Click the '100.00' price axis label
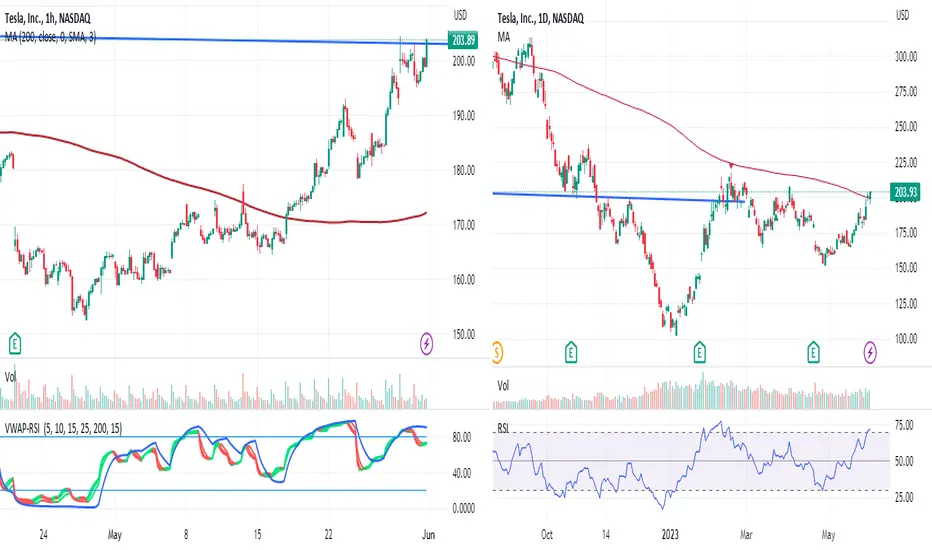 tap(906, 338)
